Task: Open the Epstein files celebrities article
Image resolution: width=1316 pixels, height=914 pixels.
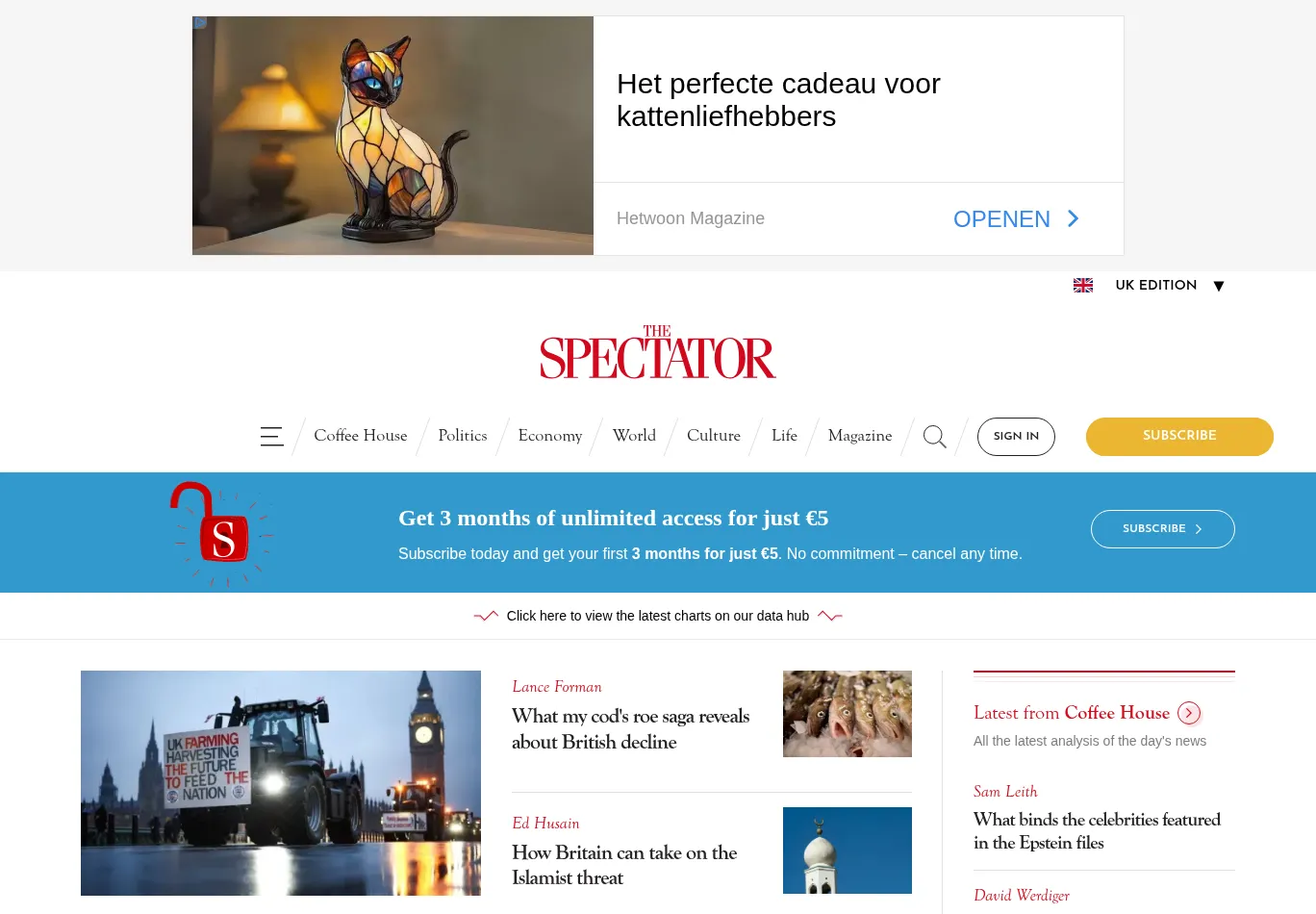Action: point(1097,831)
